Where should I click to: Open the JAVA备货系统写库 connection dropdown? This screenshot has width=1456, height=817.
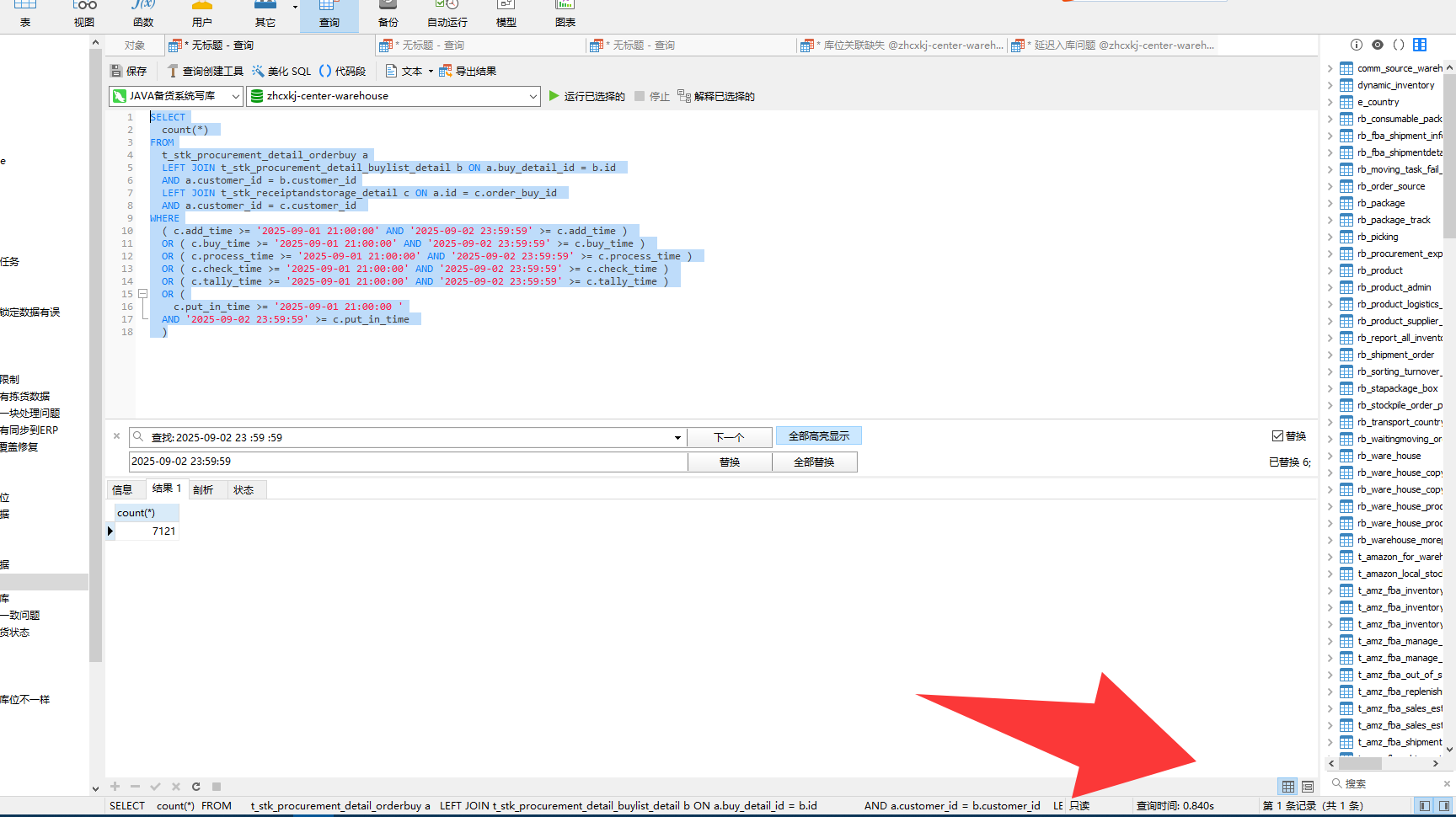coord(176,96)
